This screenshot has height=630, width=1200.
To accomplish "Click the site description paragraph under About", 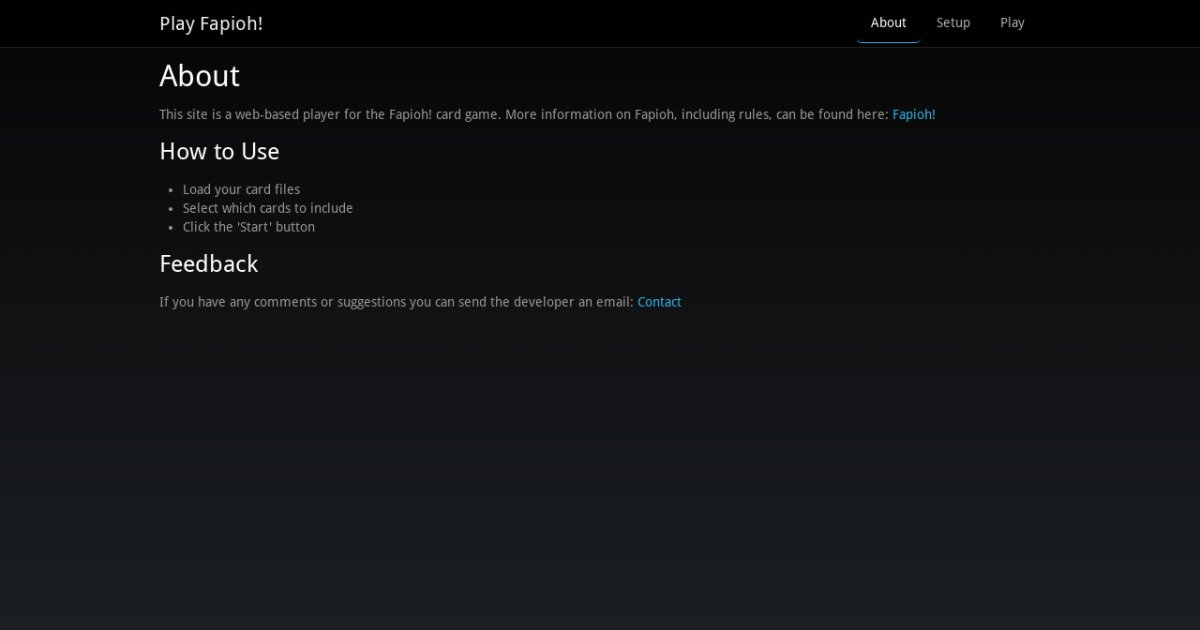I will click(x=520, y=115).
